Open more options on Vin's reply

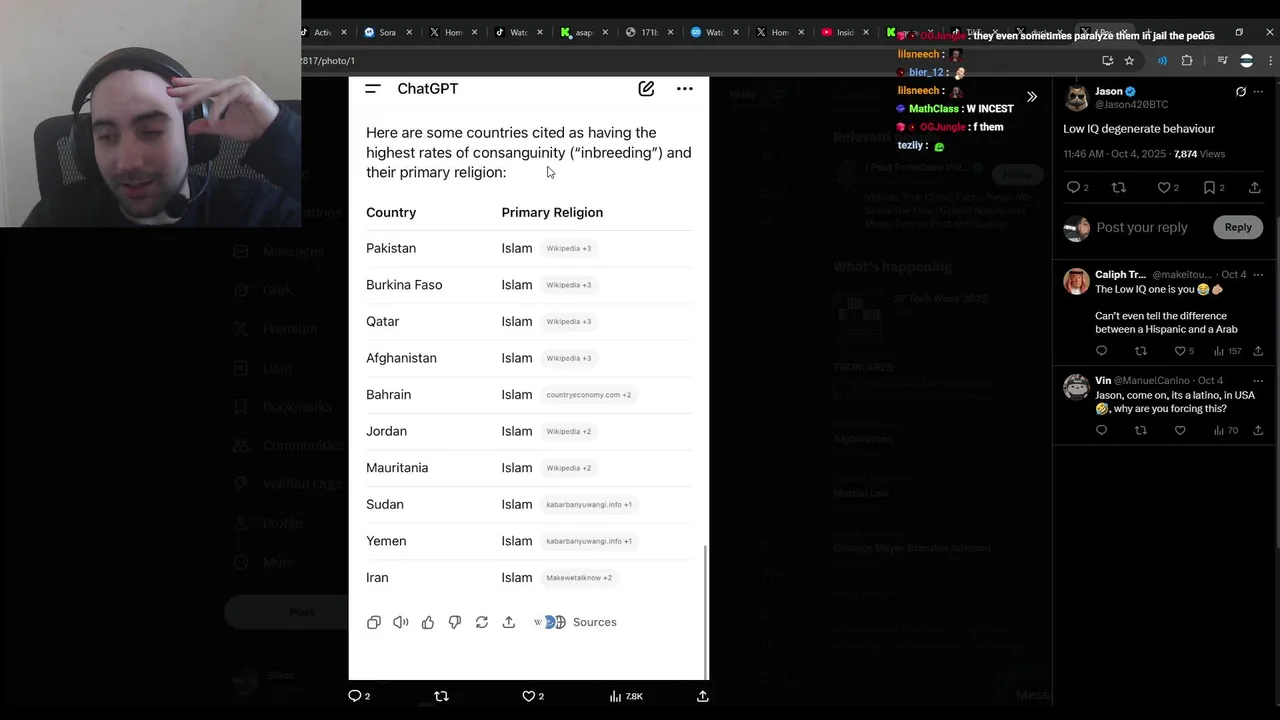coord(1258,380)
